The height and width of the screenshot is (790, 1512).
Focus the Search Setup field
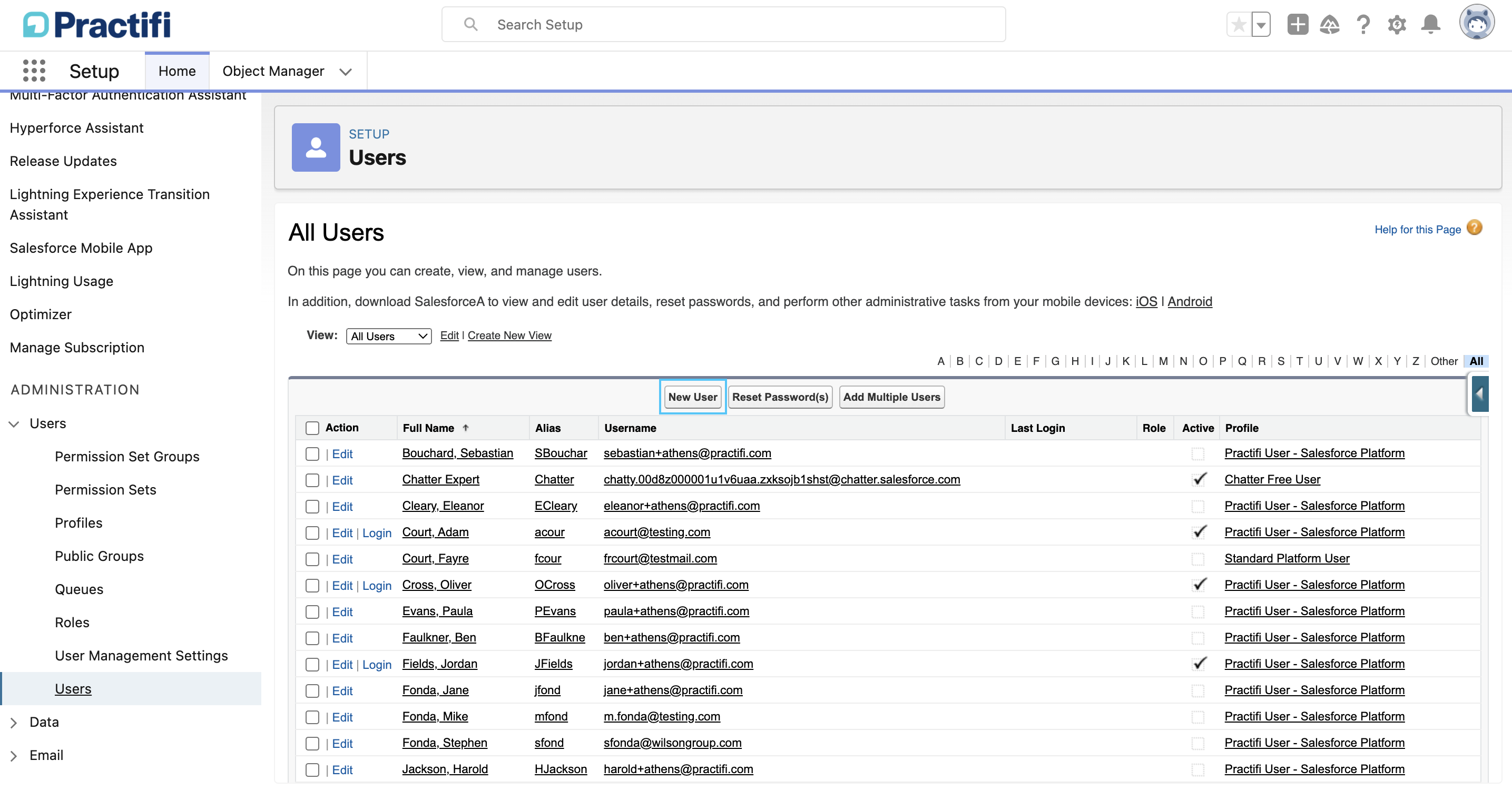click(724, 25)
